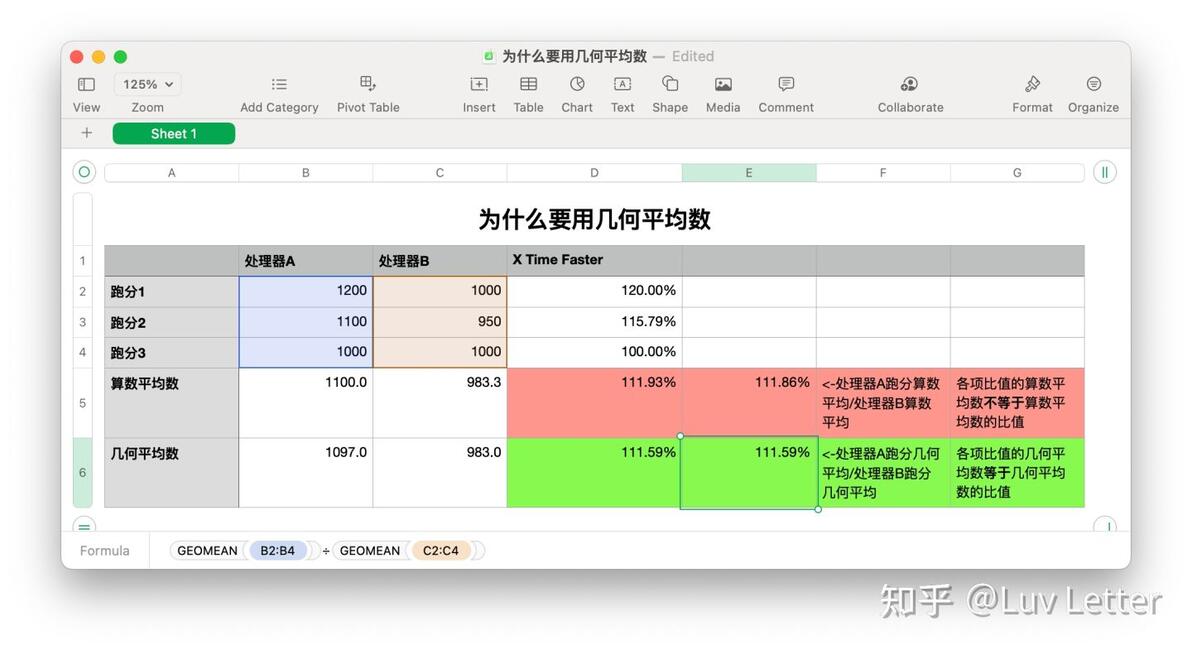Click the B2:B4 range token in formula
This screenshot has height=650, width=1192.
277,550
